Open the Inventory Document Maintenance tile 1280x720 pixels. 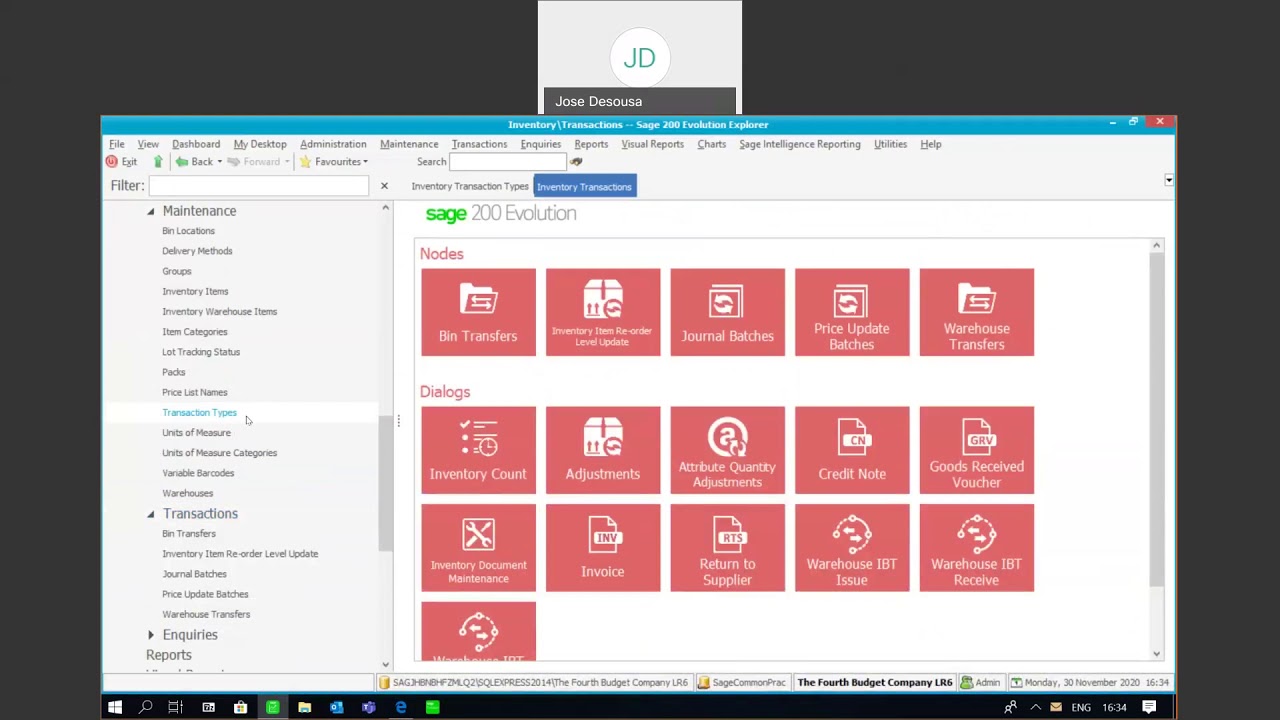coord(478,548)
